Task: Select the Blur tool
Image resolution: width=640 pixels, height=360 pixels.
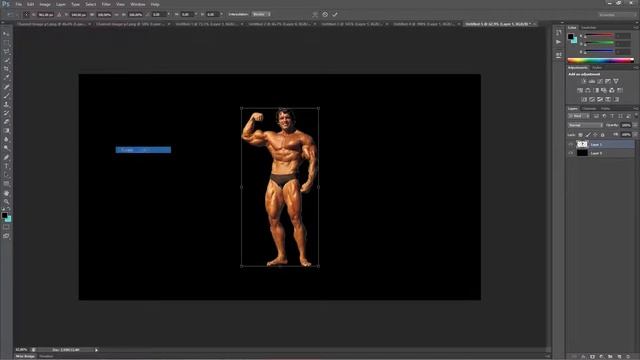Action: (x=6, y=139)
